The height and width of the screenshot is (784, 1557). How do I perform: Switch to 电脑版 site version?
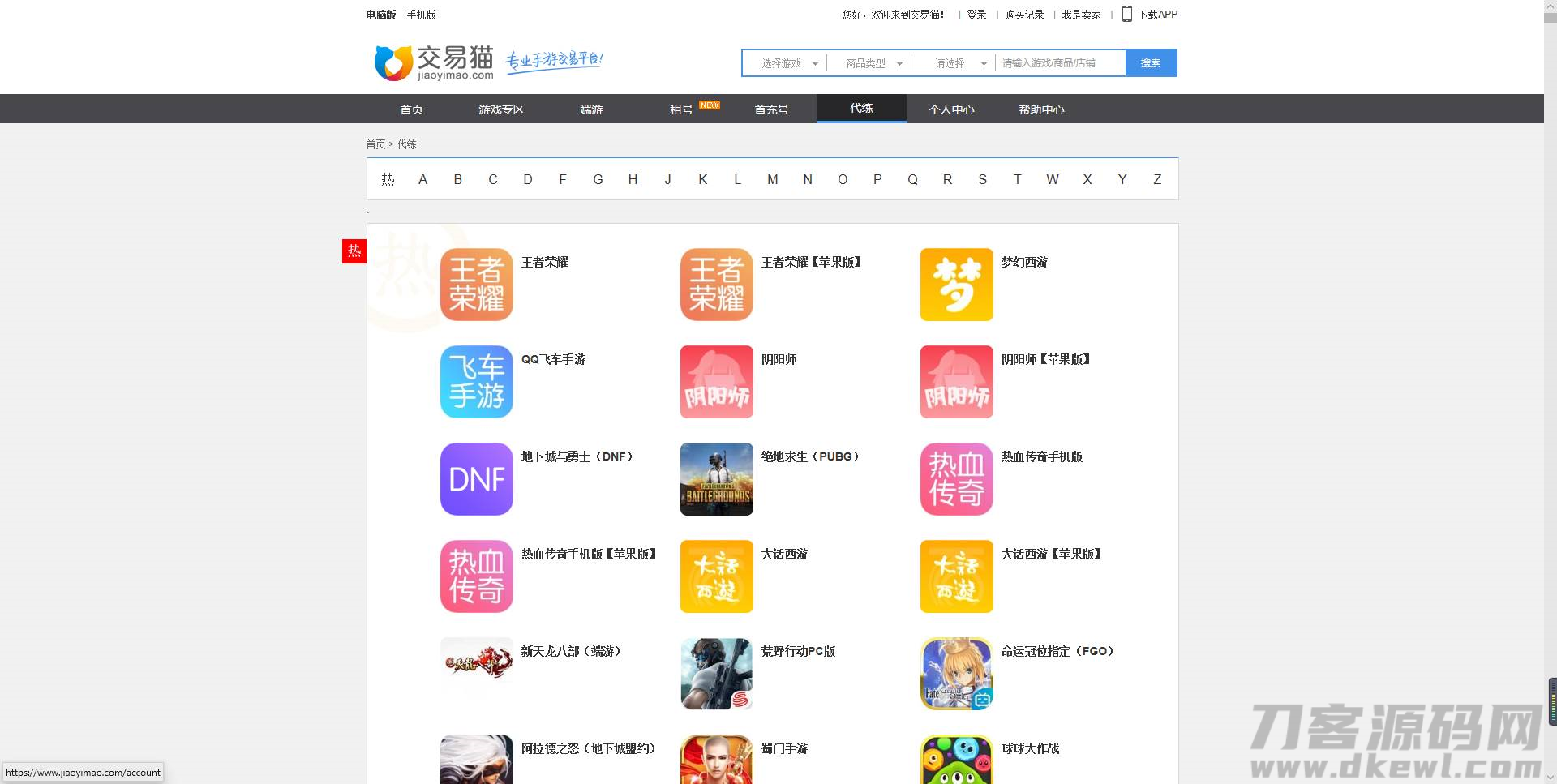tap(380, 15)
